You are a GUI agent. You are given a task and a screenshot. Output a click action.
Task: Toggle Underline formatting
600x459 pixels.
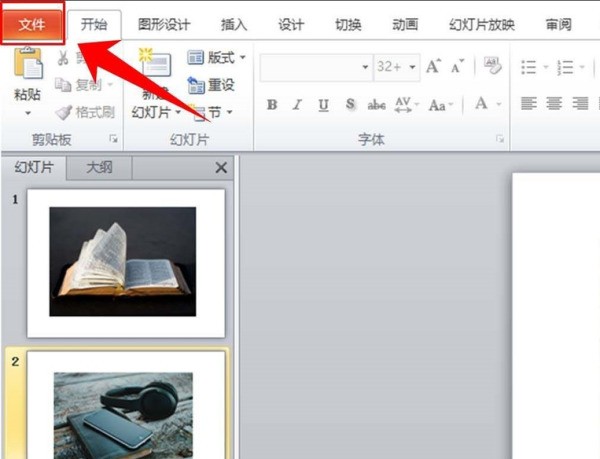tap(322, 104)
